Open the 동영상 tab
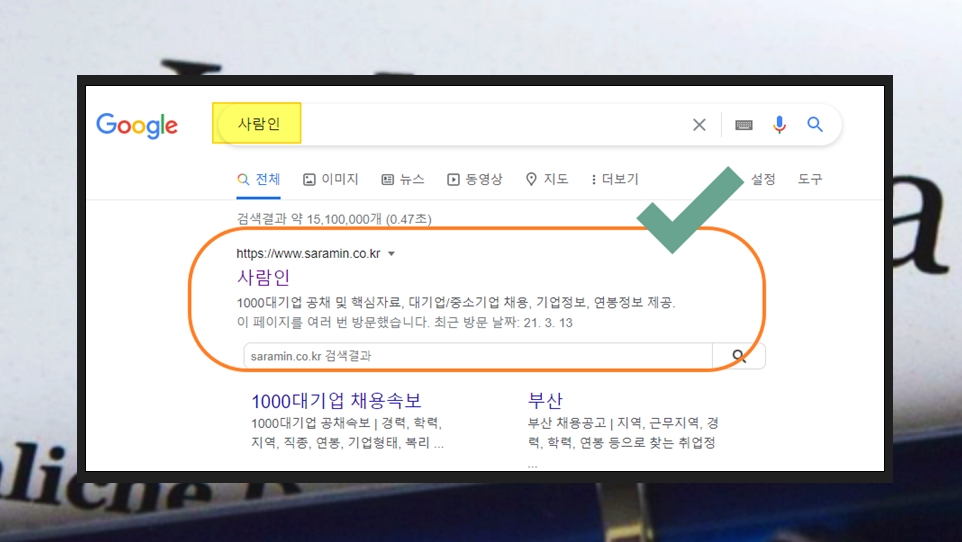This screenshot has width=962, height=542. tap(474, 179)
